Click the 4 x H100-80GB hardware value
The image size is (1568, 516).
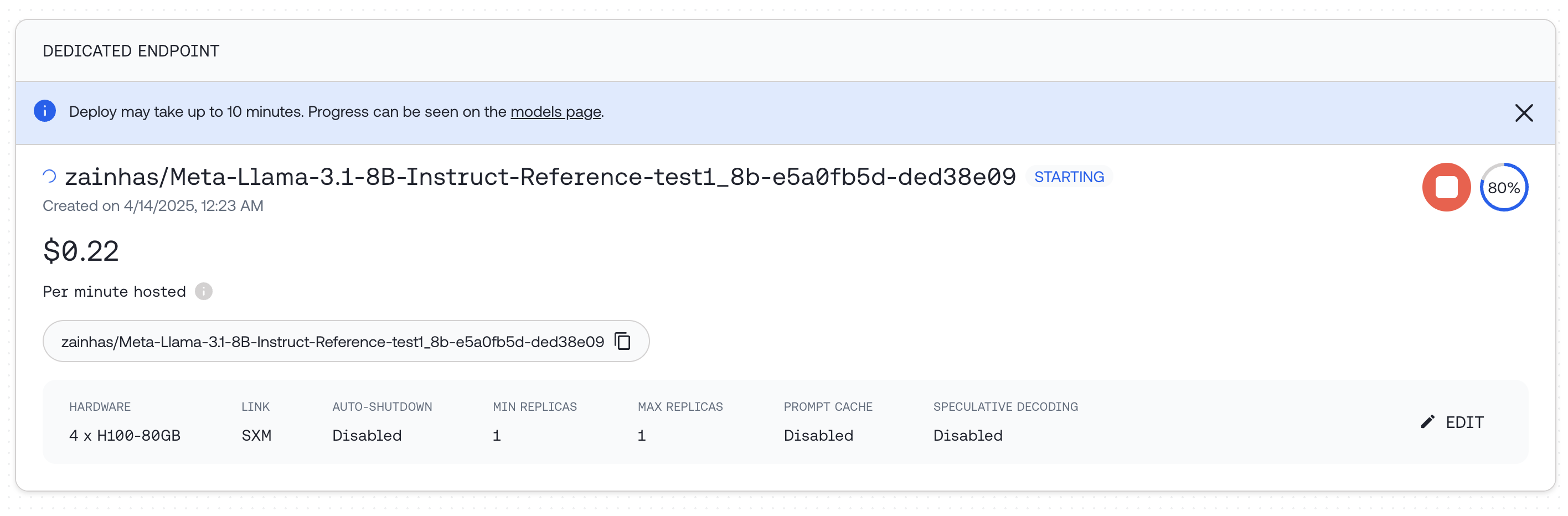point(125,436)
